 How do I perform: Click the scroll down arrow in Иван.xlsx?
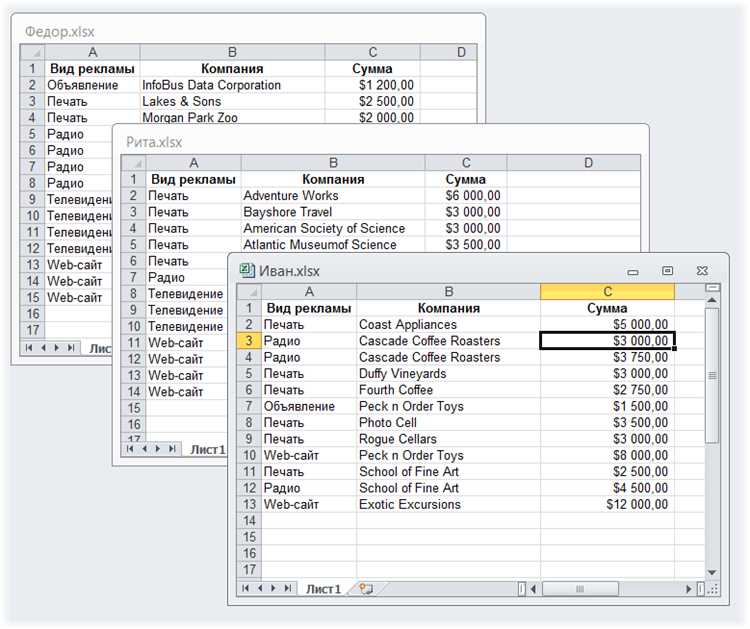point(712,573)
